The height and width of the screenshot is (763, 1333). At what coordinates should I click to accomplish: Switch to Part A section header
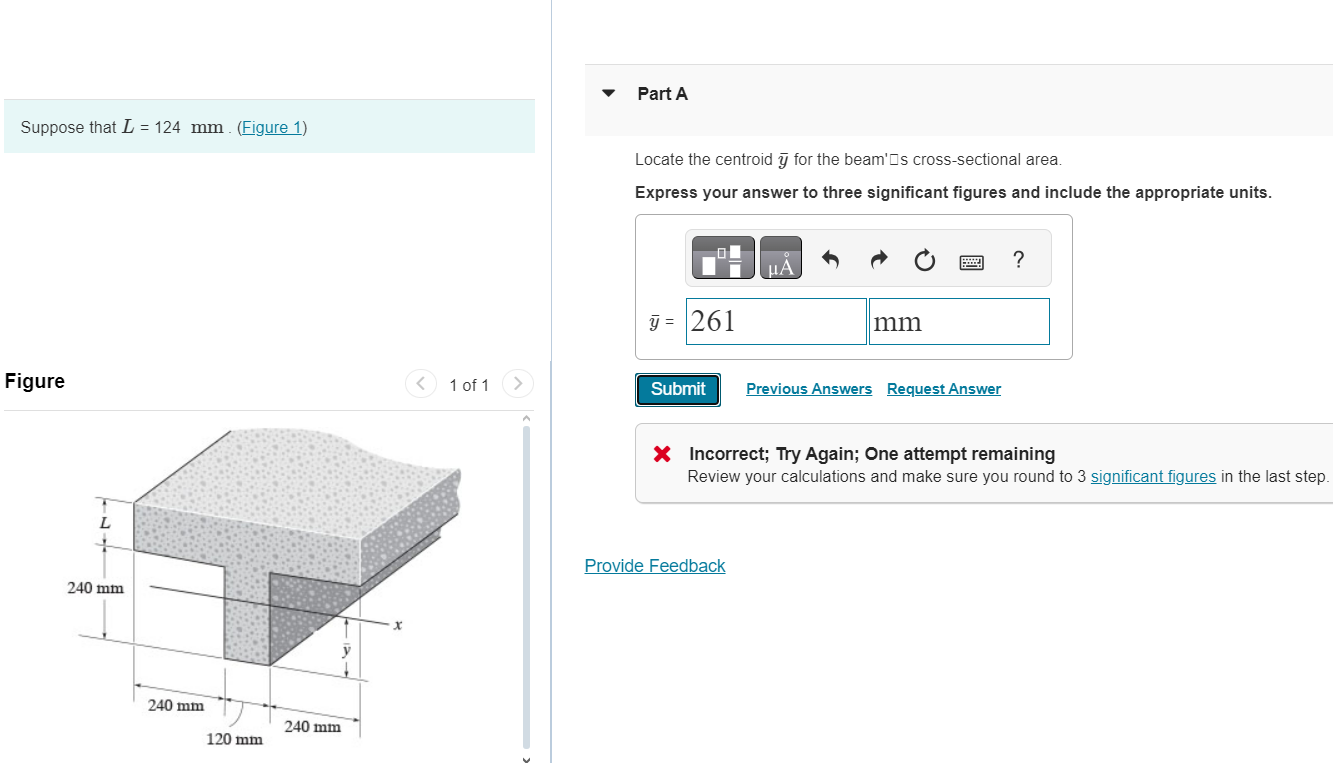662,93
